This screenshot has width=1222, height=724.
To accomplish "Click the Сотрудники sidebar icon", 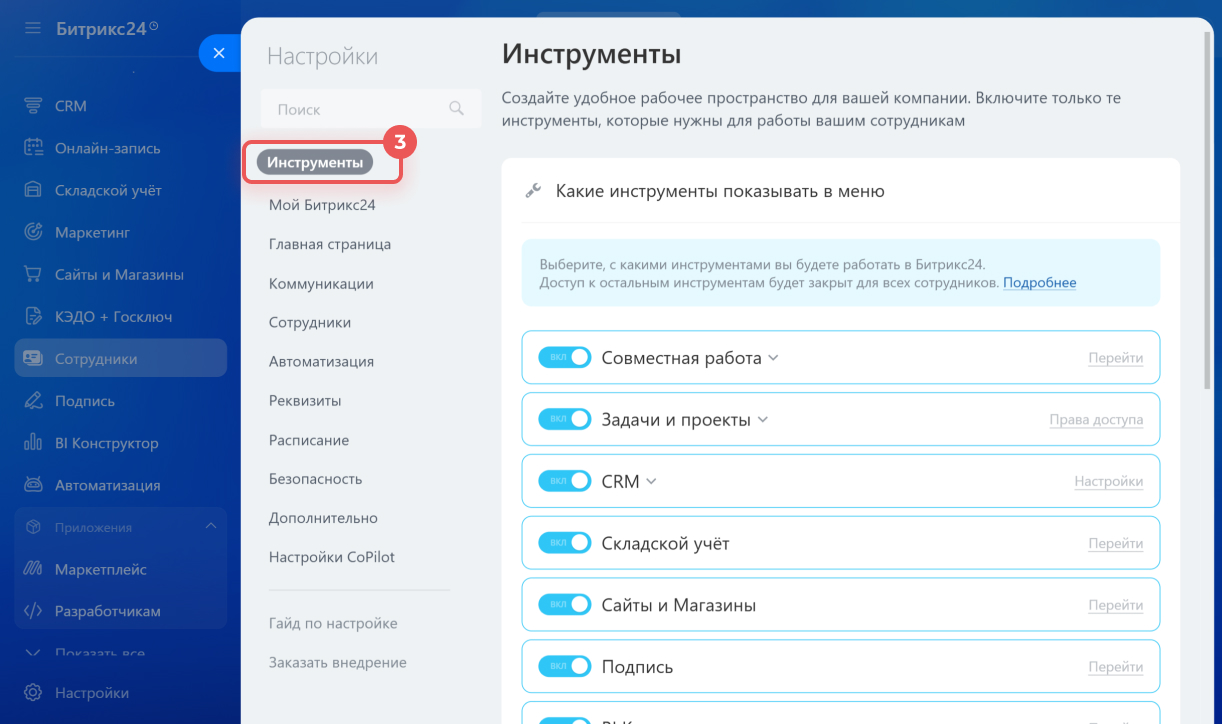I will 33,358.
